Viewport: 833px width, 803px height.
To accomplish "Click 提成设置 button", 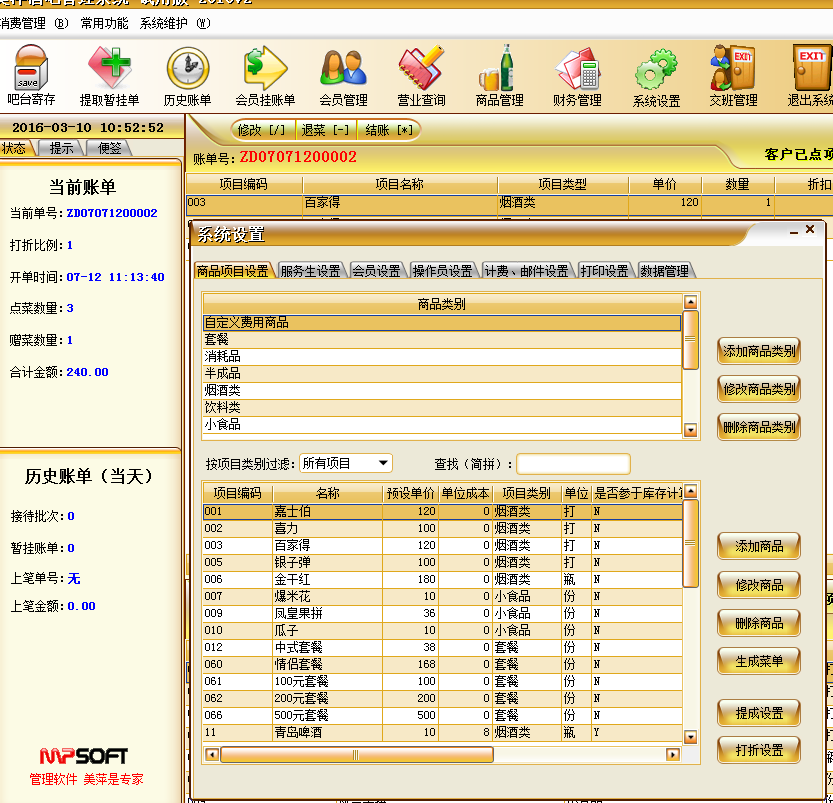I will (759, 713).
